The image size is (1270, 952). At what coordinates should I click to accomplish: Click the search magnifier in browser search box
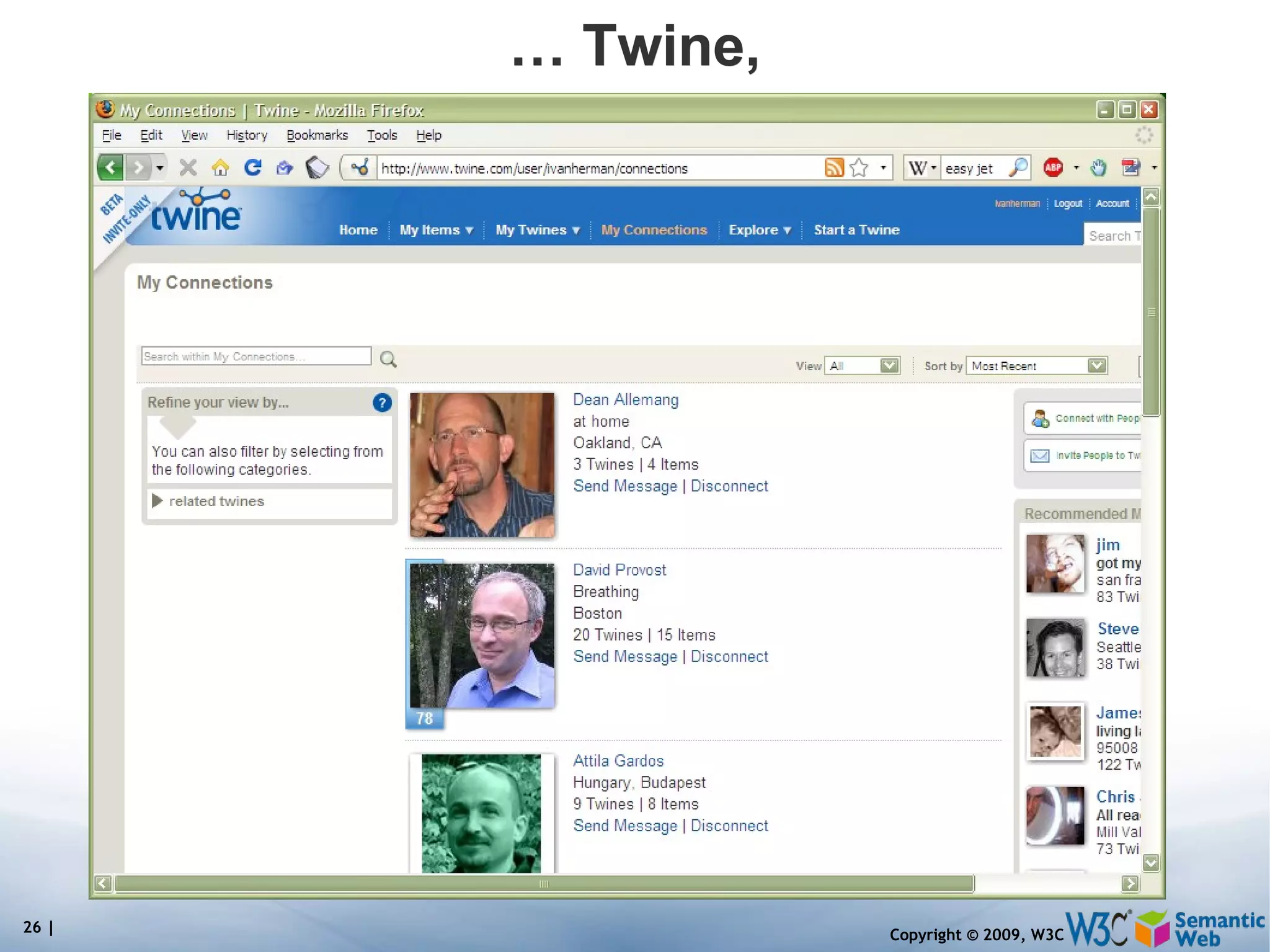click(x=1018, y=167)
